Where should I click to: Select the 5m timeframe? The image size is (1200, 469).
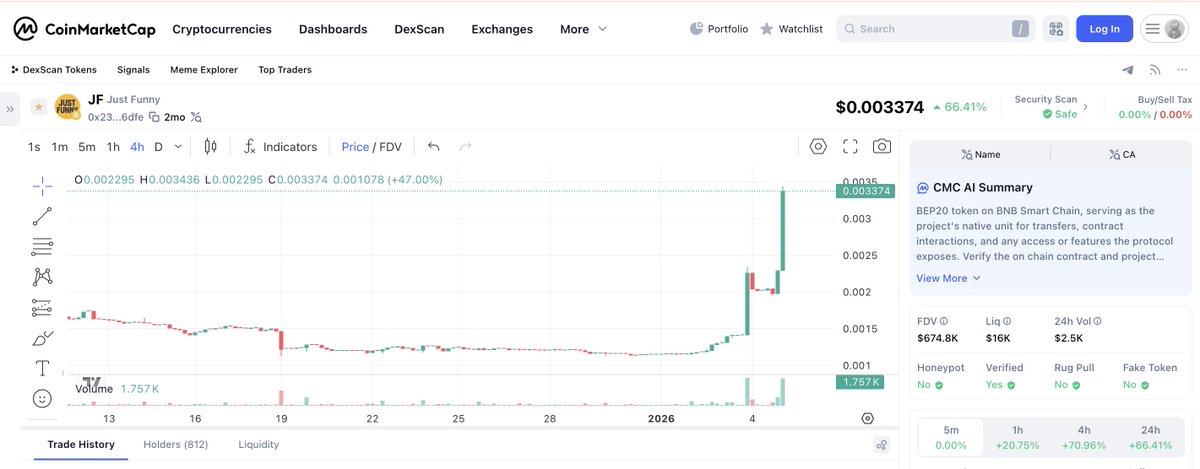87,147
